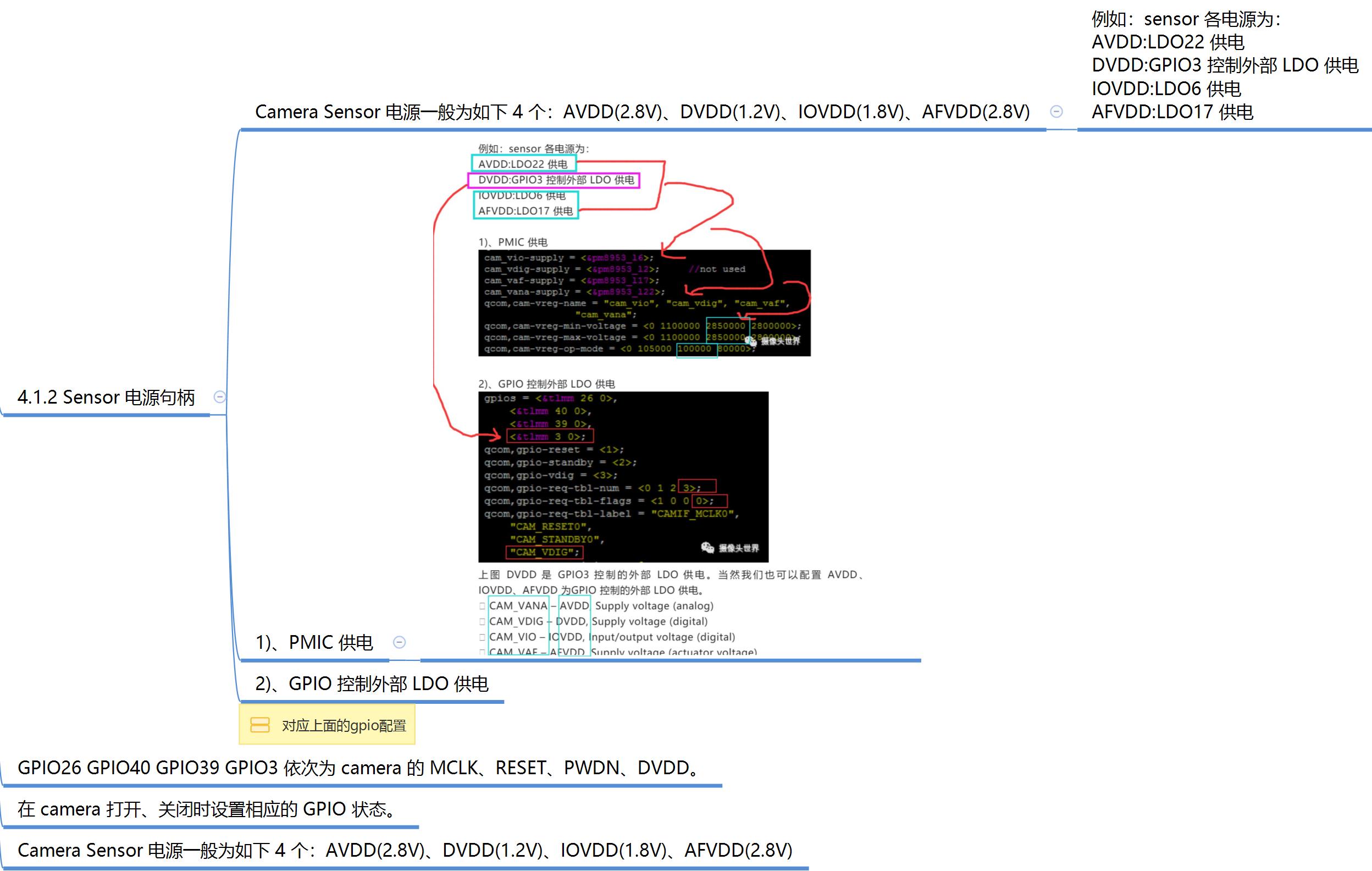
Task: Select the 4.1.2 Sensor 电源句柄 topic
Action: pos(106,398)
